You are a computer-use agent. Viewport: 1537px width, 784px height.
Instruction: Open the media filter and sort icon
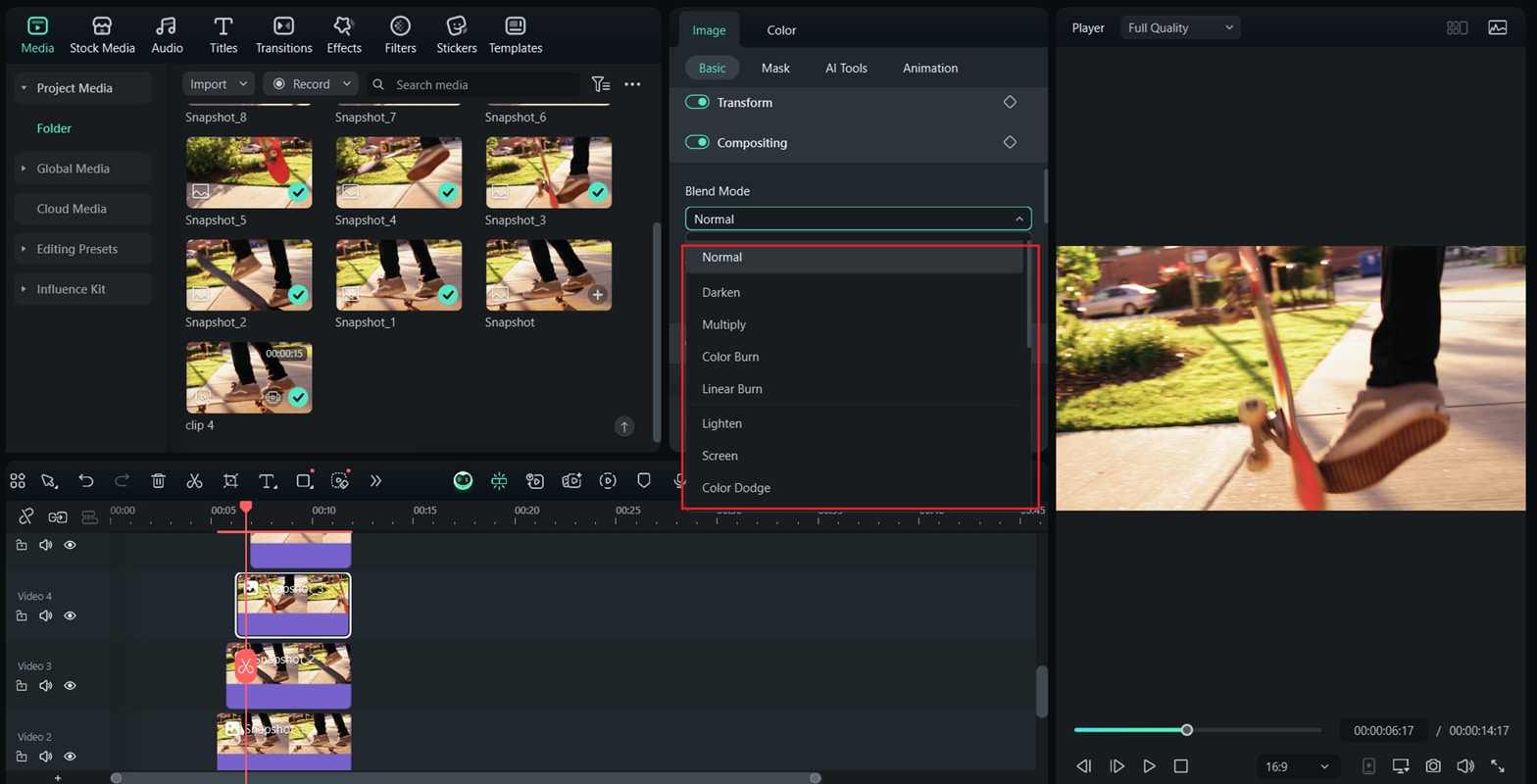pyautogui.click(x=601, y=84)
